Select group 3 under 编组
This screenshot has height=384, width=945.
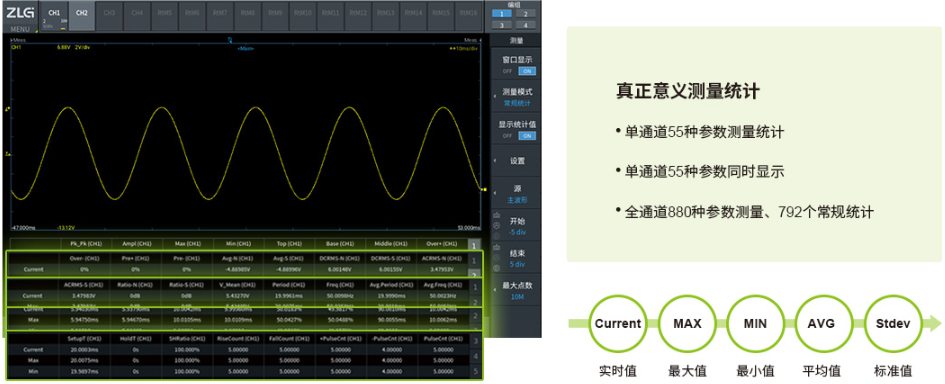click(x=501, y=25)
